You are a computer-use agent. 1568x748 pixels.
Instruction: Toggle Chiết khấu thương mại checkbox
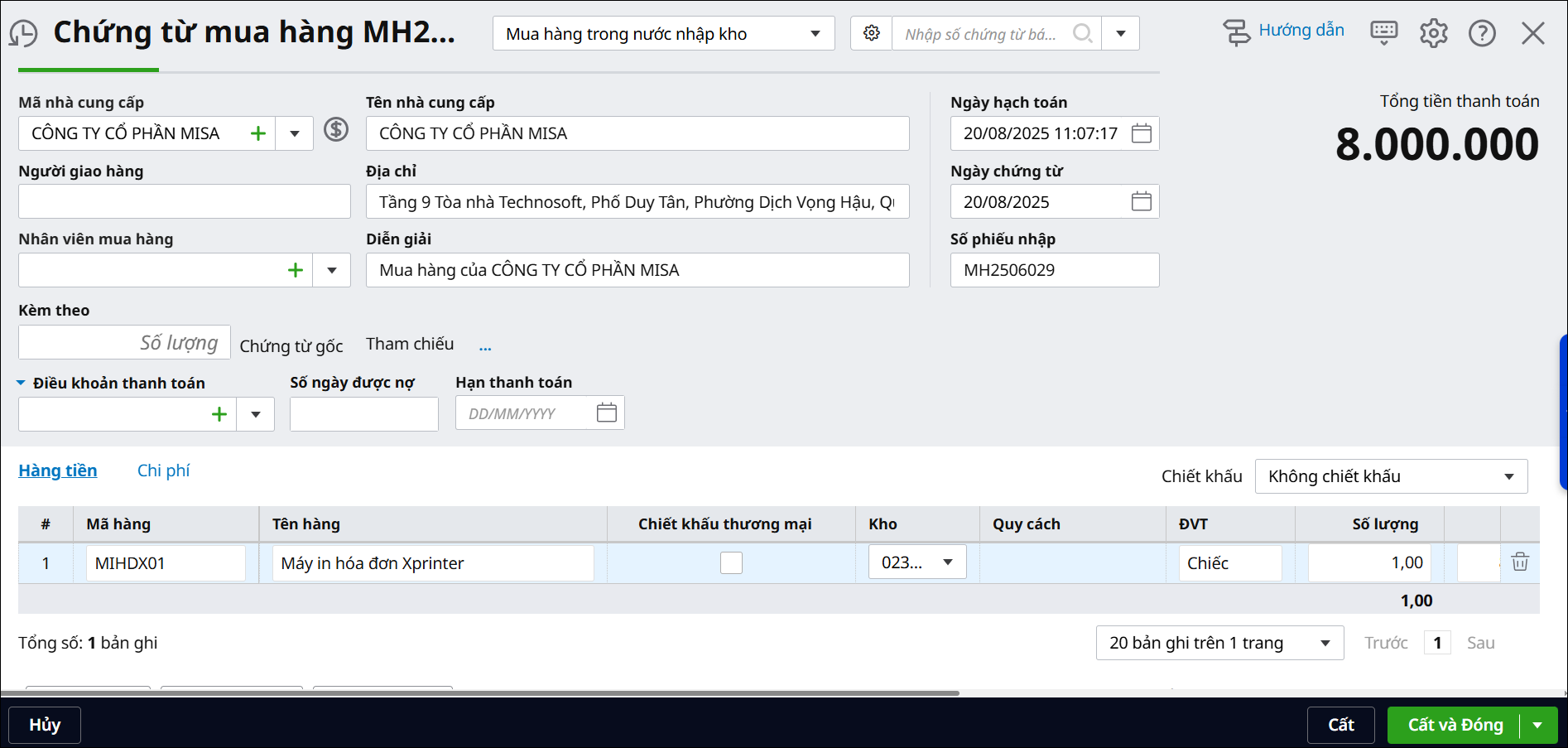(x=731, y=562)
